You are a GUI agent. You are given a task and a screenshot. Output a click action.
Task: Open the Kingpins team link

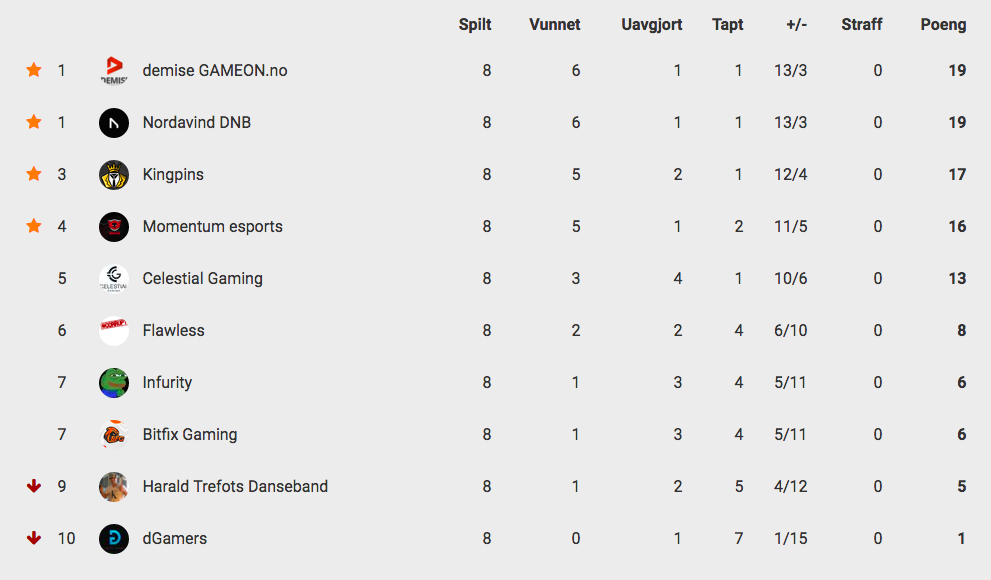[173, 175]
